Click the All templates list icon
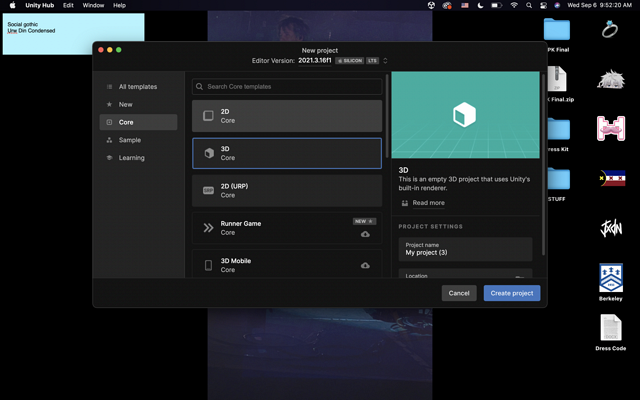Screen dimensions: 640x400 [109, 87]
